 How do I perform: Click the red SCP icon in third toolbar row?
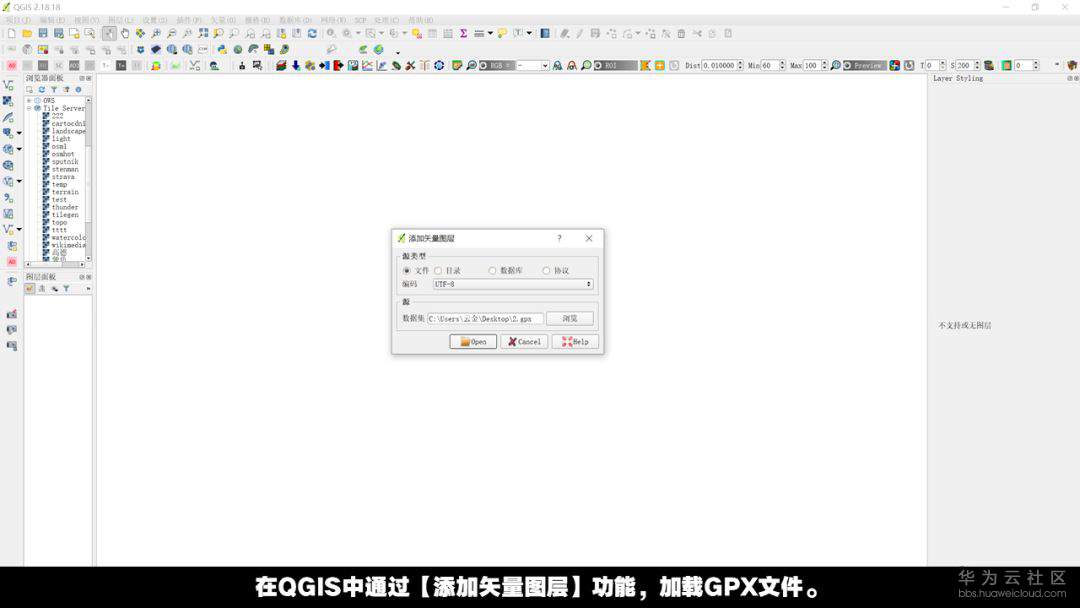[x=12, y=65]
